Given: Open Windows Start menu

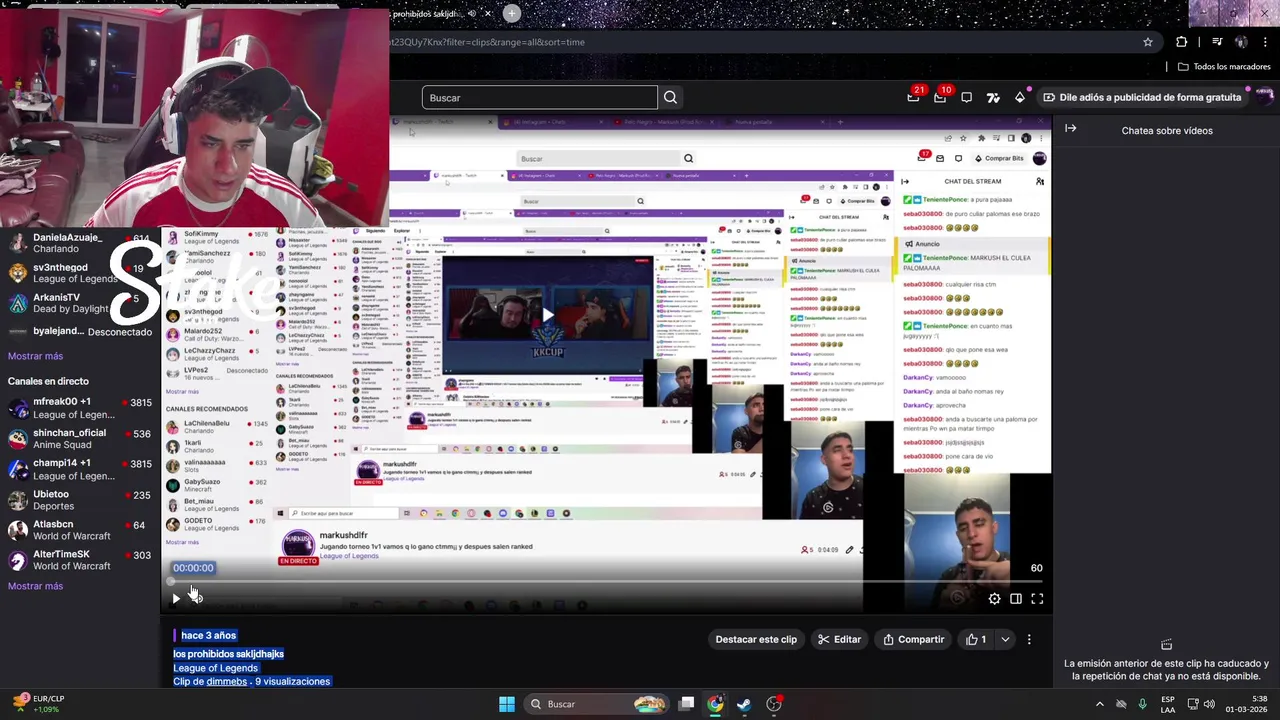Looking at the screenshot, I should point(507,704).
